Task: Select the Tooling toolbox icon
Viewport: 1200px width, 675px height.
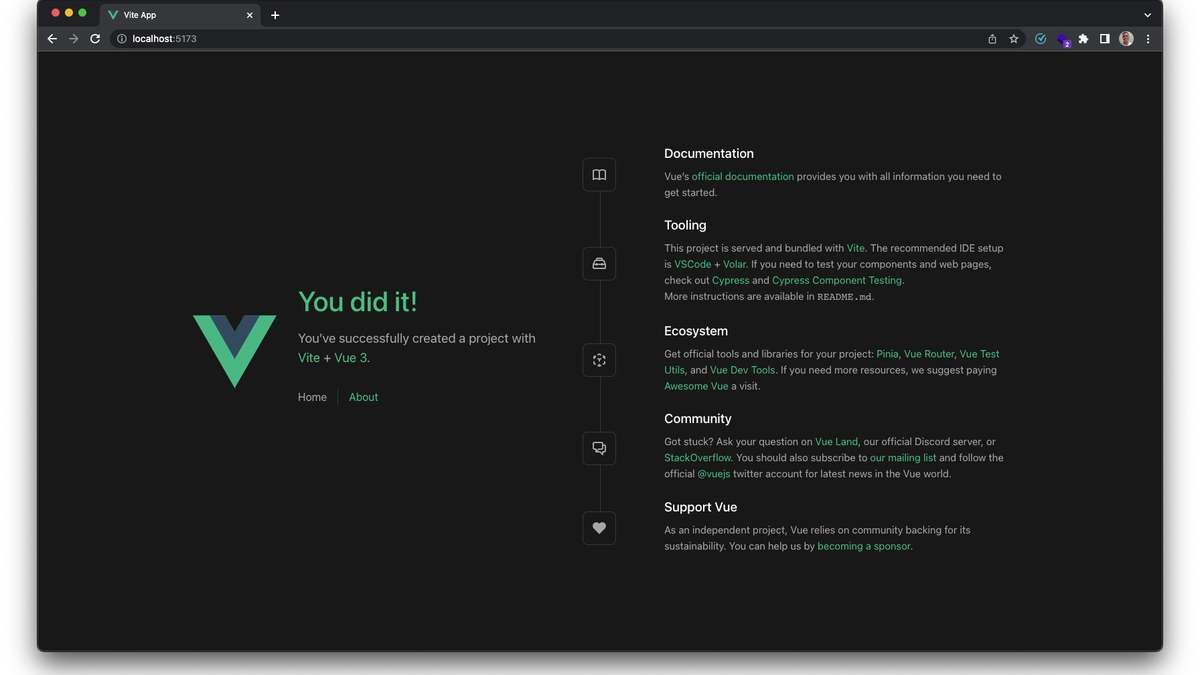Action: point(598,263)
